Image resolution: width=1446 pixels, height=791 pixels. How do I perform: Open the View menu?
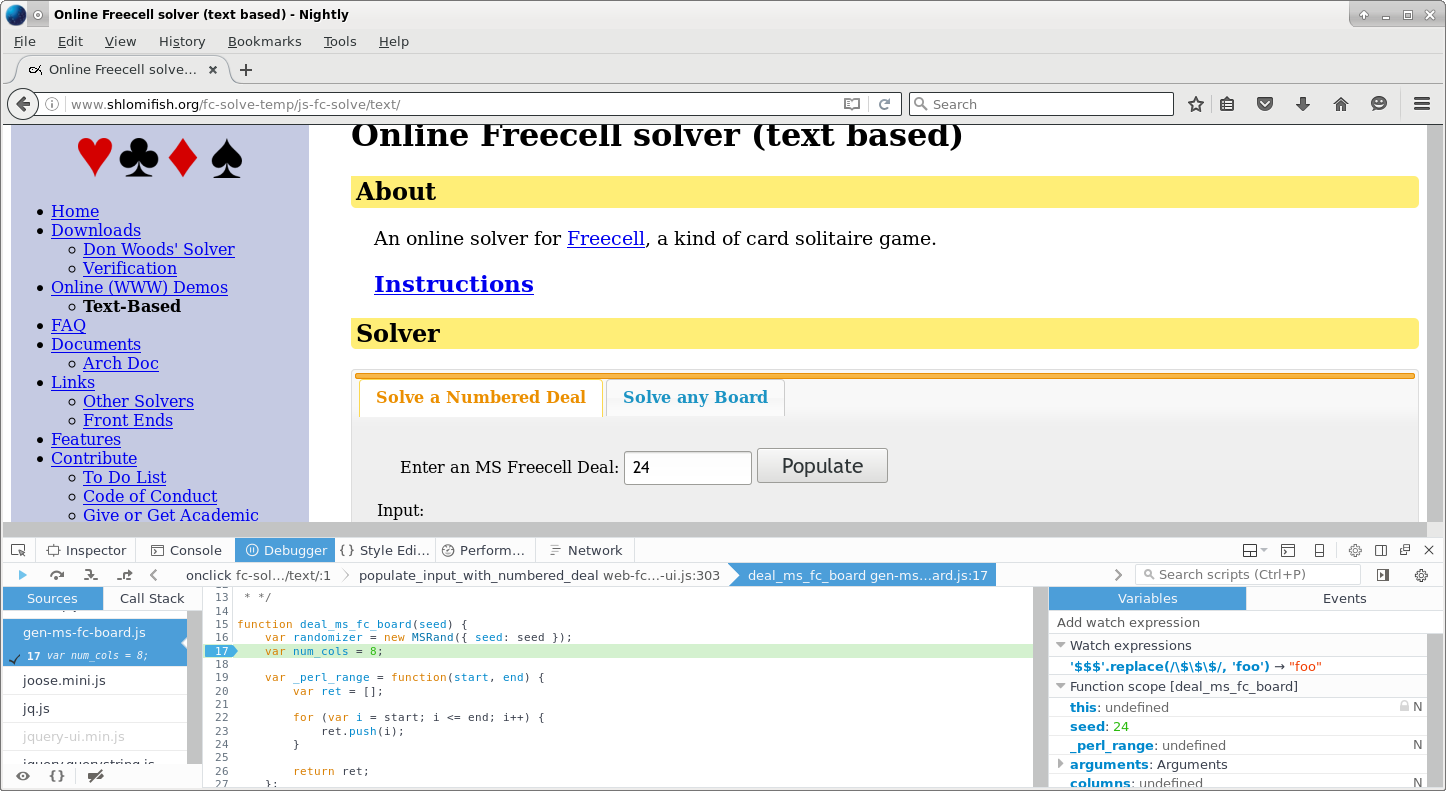[120, 41]
